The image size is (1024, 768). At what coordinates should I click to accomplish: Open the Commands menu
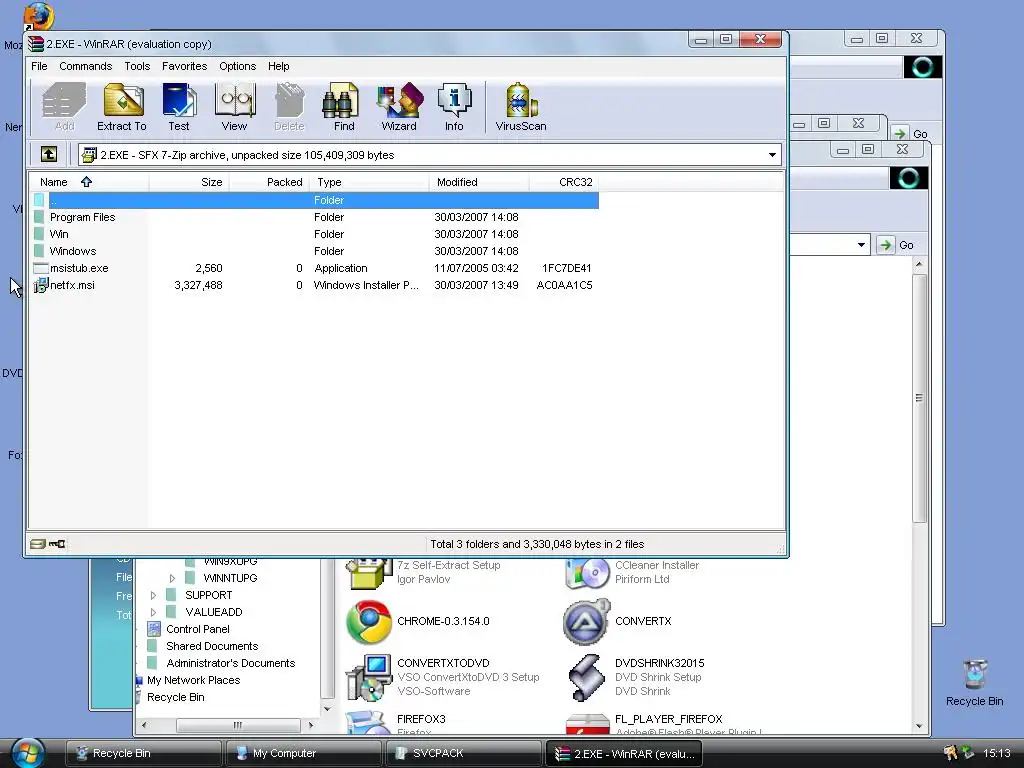point(86,66)
